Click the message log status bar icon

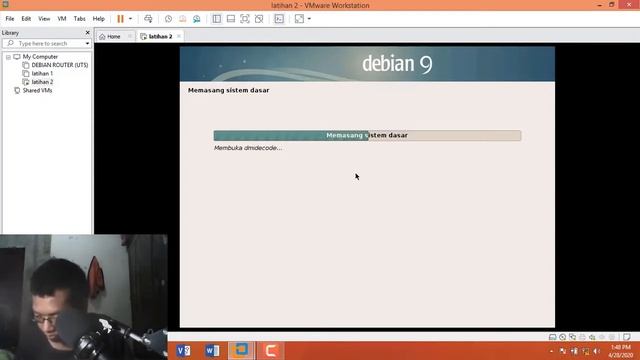click(627, 337)
